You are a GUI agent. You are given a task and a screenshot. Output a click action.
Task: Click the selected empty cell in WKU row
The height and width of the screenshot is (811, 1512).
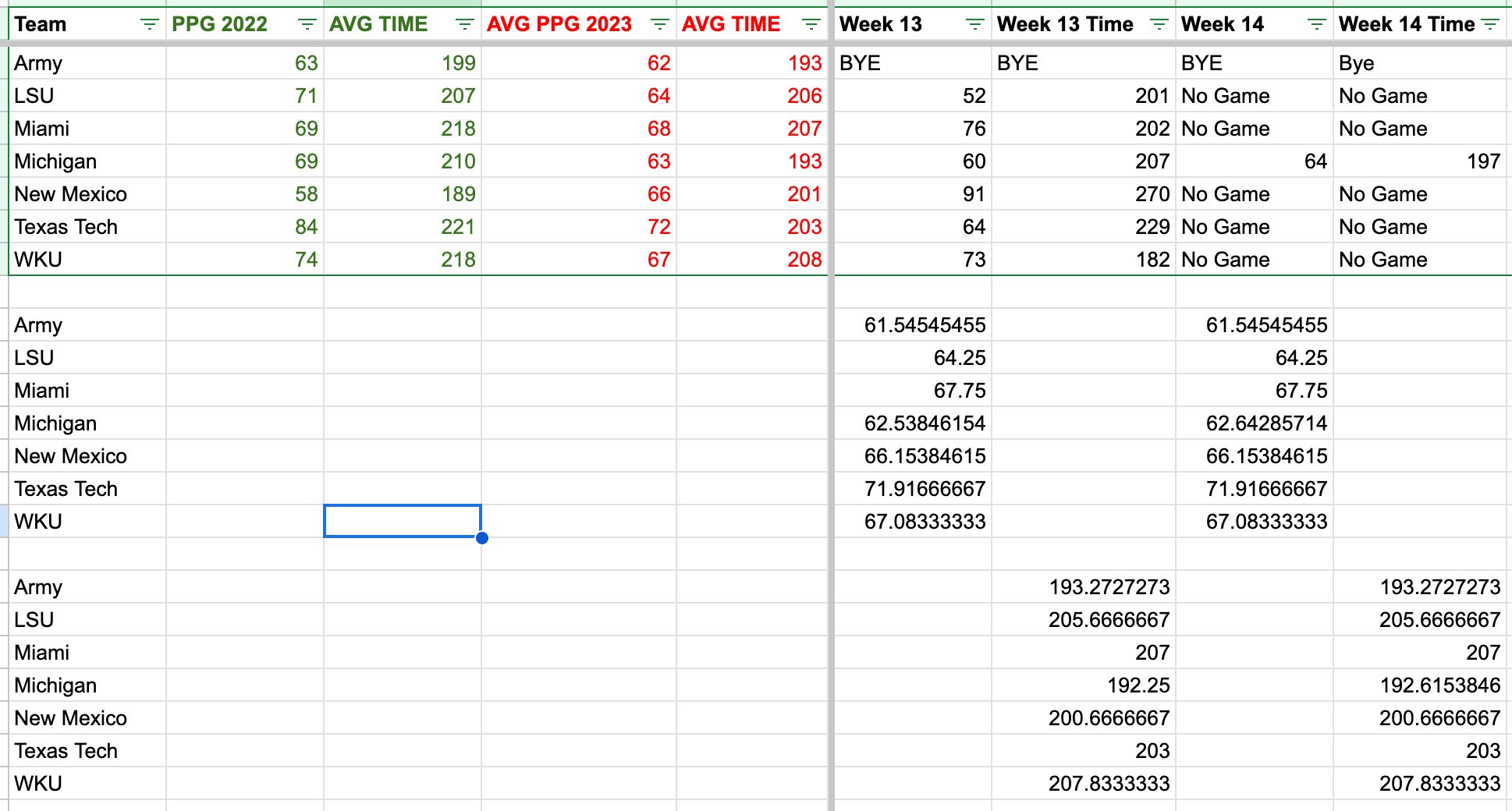(403, 521)
